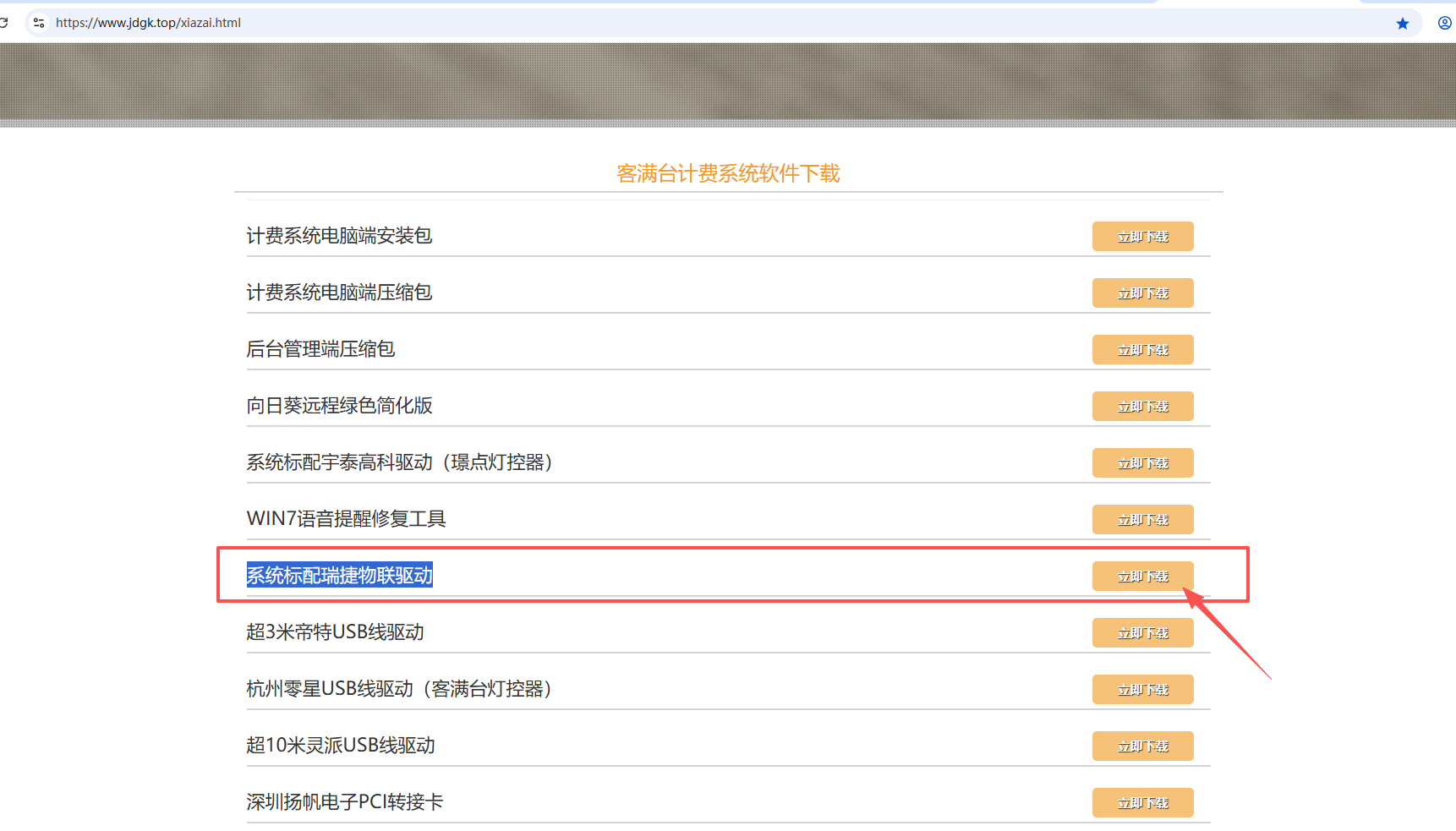Download WIN7语音提醒修复工具

pos(1142,520)
